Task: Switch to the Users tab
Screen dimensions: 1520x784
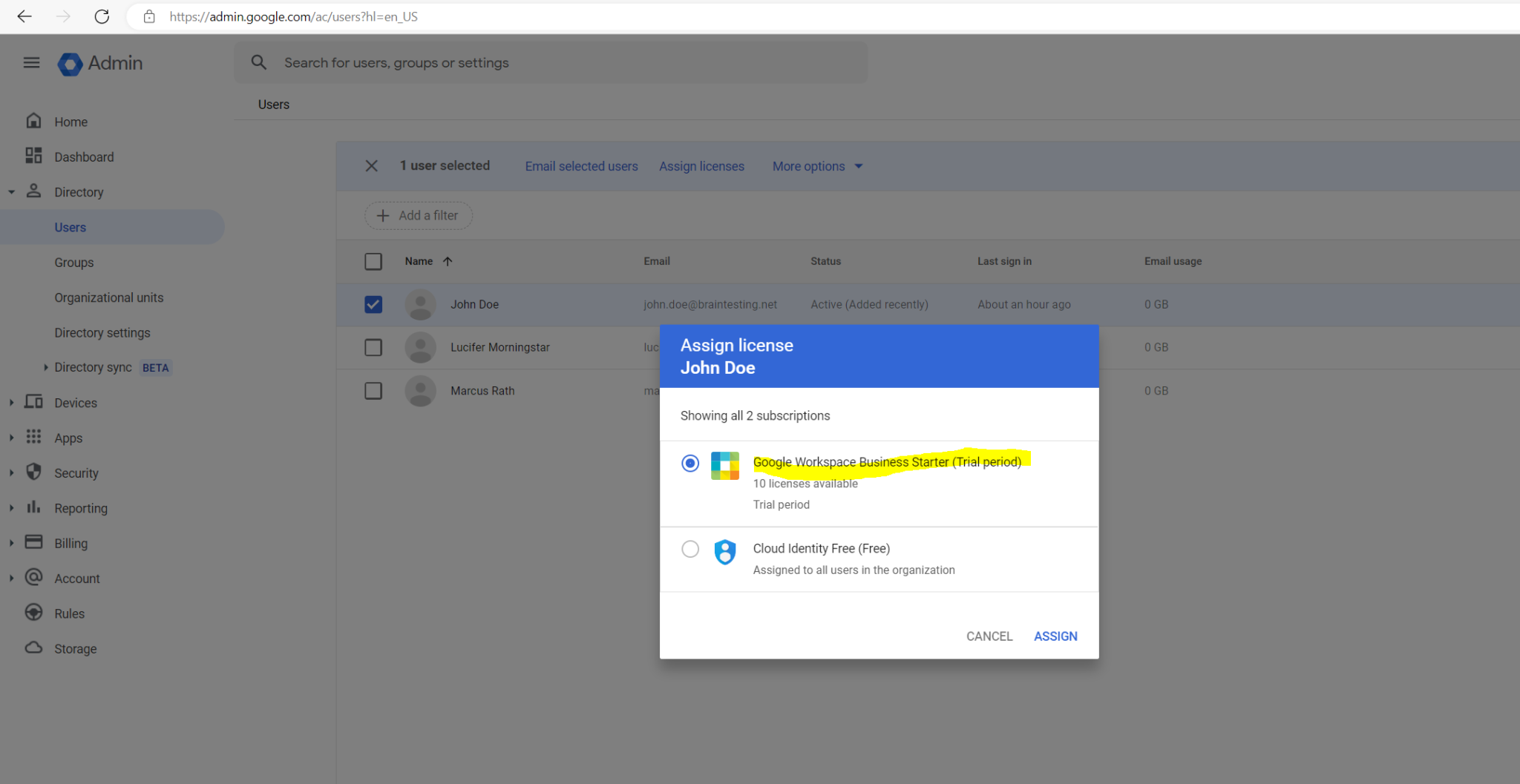Action: [x=273, y=104]
